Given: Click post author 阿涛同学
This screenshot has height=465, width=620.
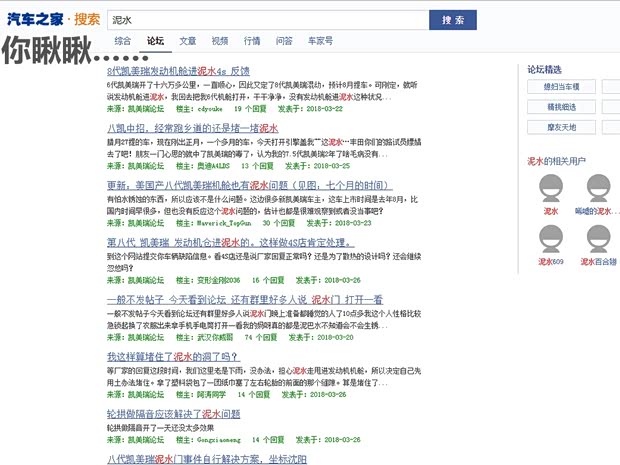Looking at the screenshot, I should tap(212, 395).
